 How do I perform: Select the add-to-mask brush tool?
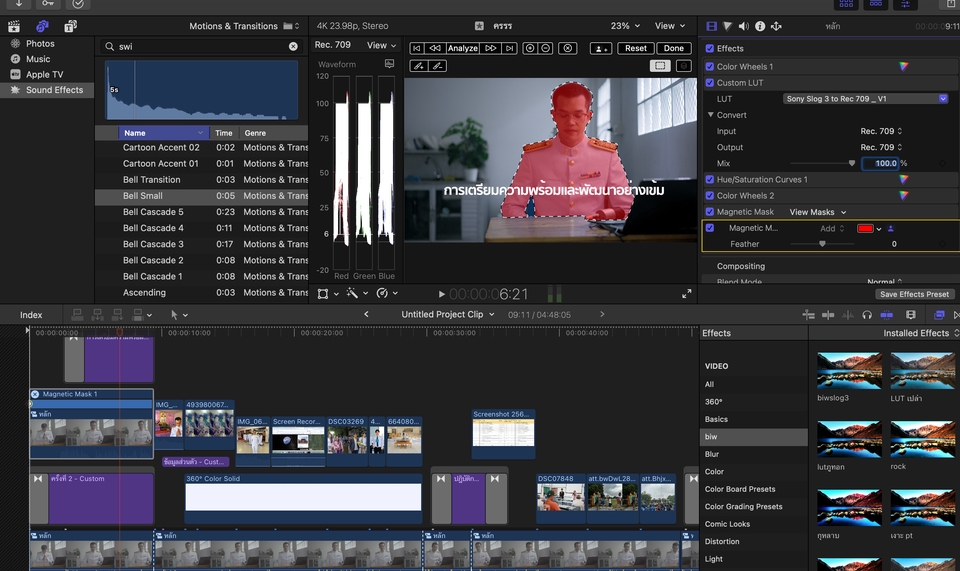point(419,66)
